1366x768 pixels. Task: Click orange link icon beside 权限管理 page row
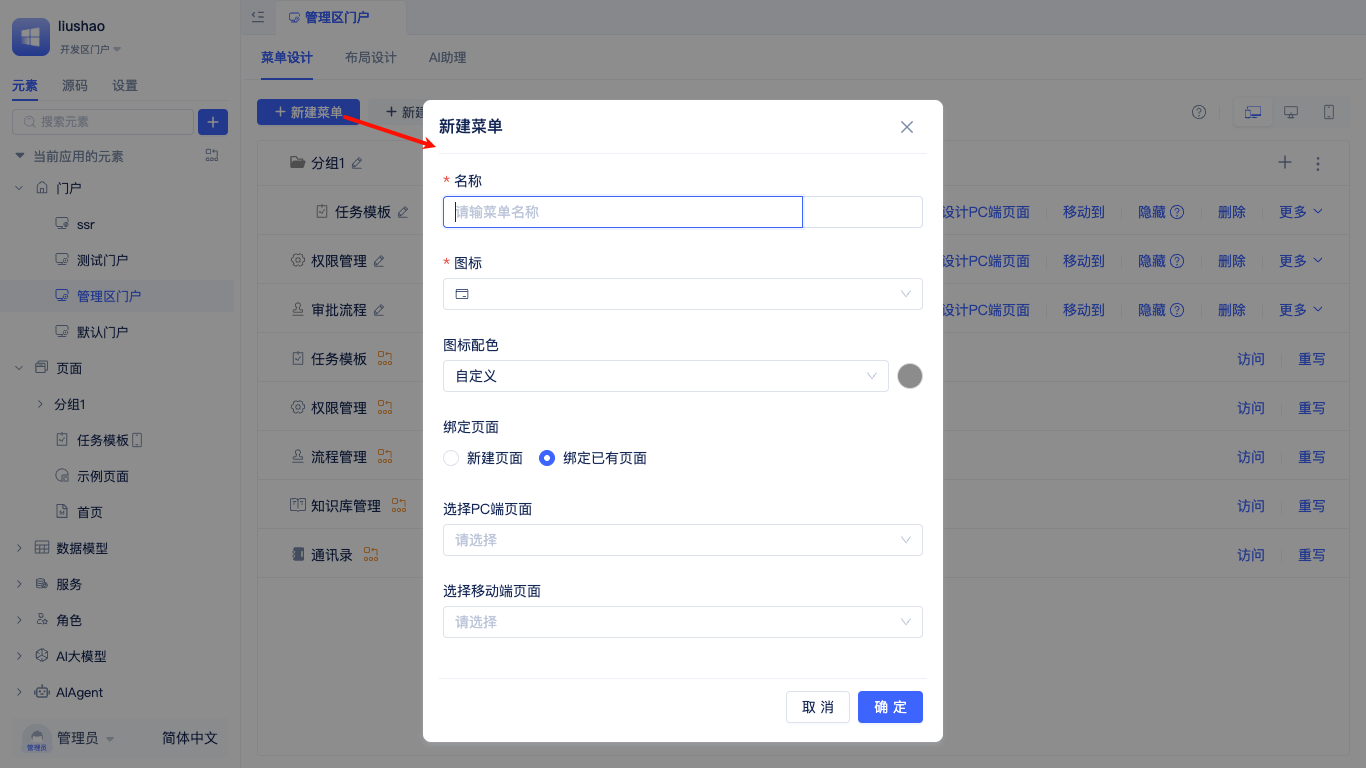[x=384, y=408]
